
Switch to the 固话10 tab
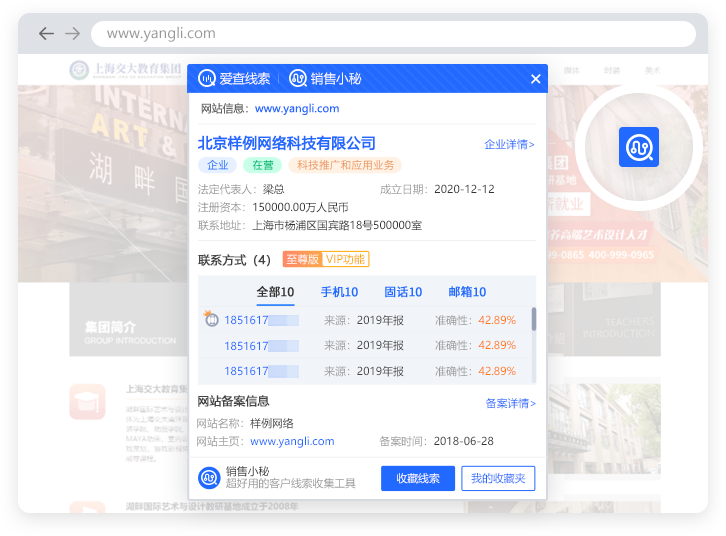coord(403,292)
